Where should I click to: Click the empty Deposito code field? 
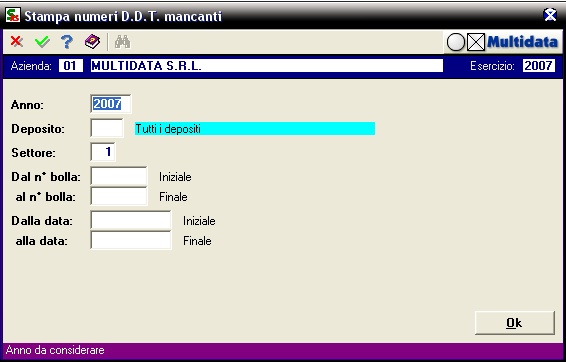click(x=107, y=128)
